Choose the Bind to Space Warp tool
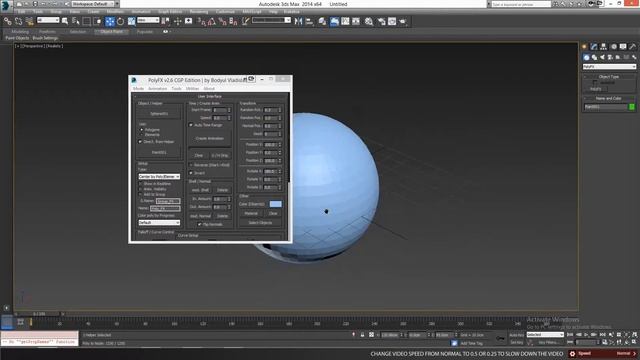Image resolution: width=640 pixels, height=360 pixels. pyautogui.click(x=29, y=21)
